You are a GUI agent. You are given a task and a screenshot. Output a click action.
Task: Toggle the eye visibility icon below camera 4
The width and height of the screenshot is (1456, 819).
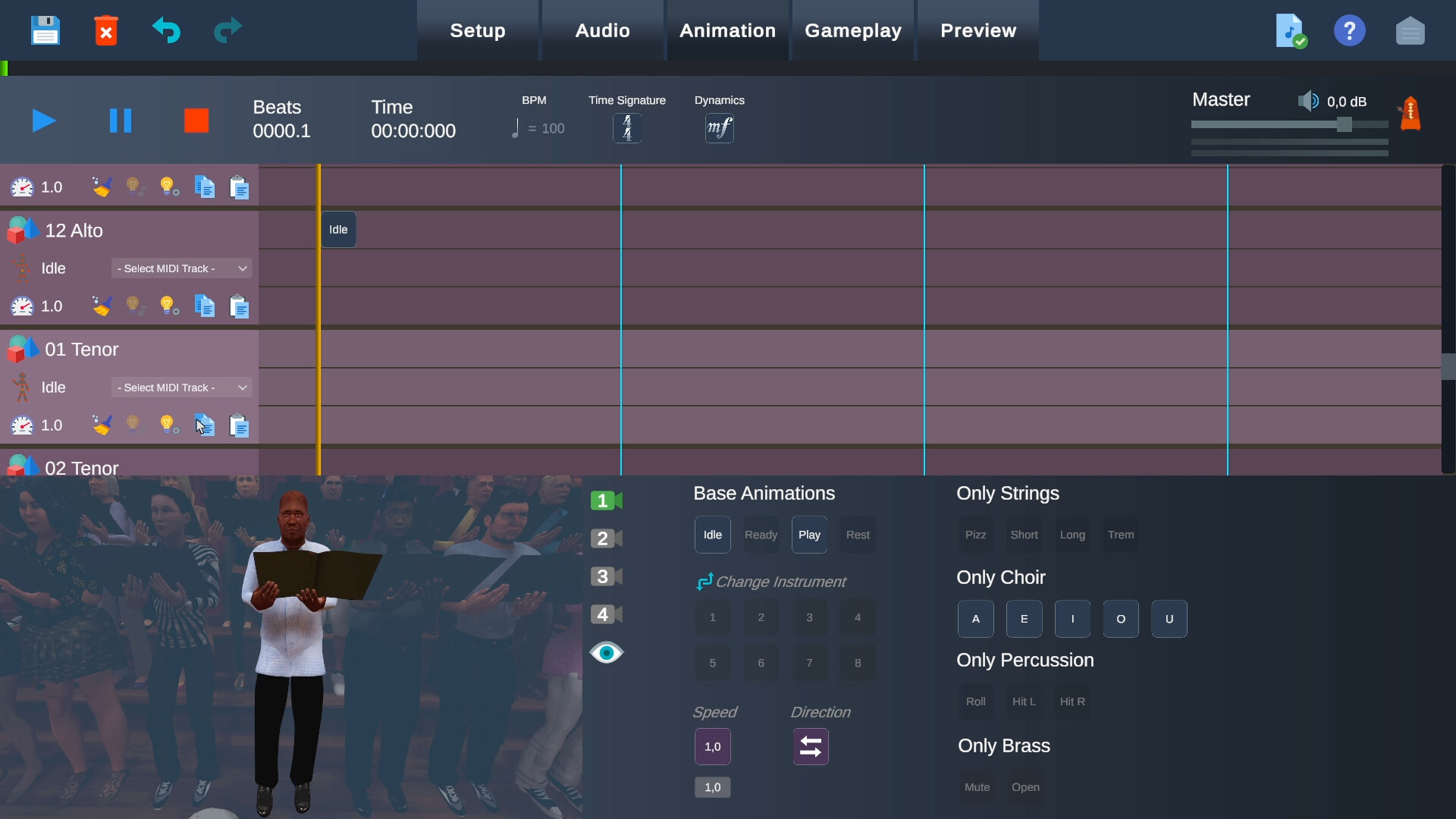pyautogui.click(x=607, y=652)
